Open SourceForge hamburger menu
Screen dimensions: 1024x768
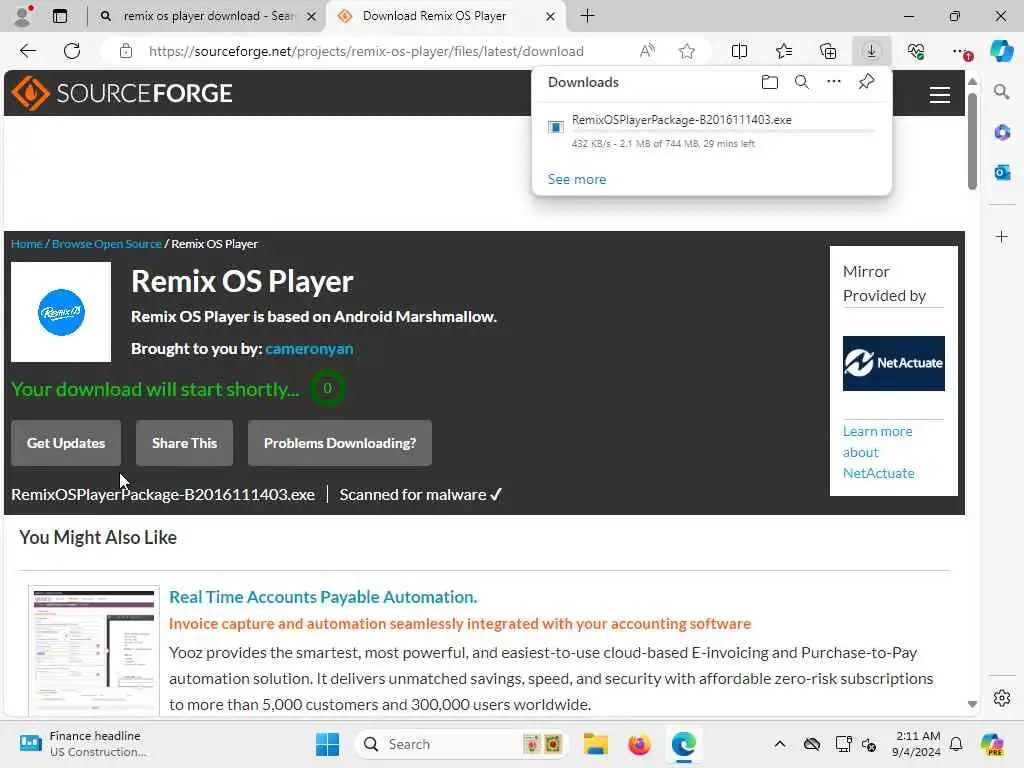coord(939,95)
